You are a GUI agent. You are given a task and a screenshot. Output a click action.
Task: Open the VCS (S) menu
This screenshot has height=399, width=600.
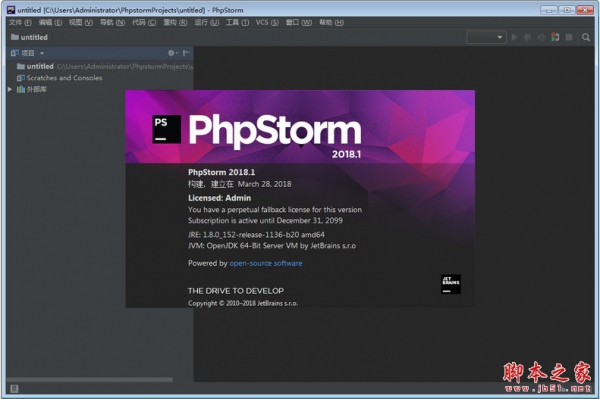click(267, 22)
